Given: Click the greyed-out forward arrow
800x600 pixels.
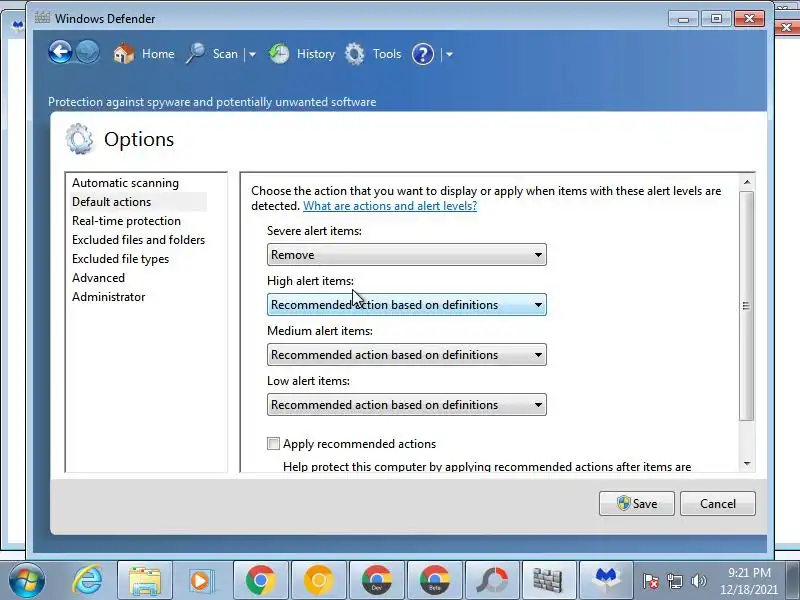Looking at the screenshot, I should coord(88,52).
